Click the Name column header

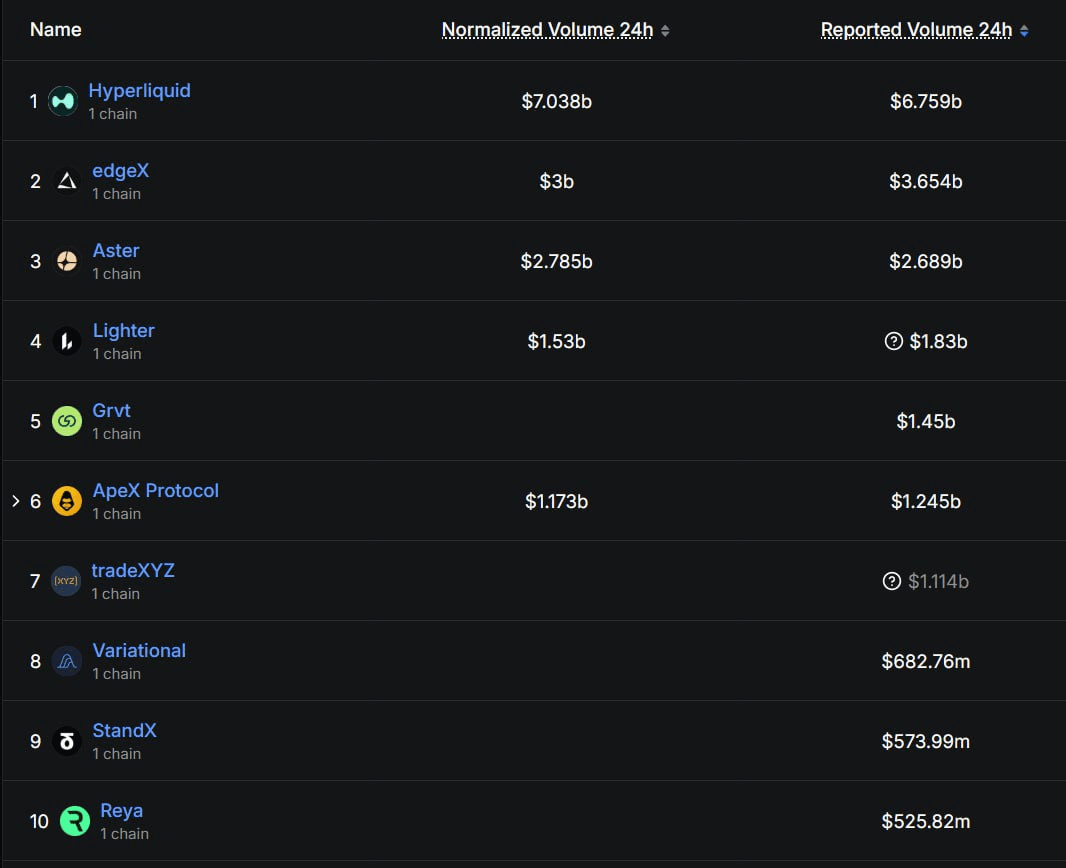(55, 30)
